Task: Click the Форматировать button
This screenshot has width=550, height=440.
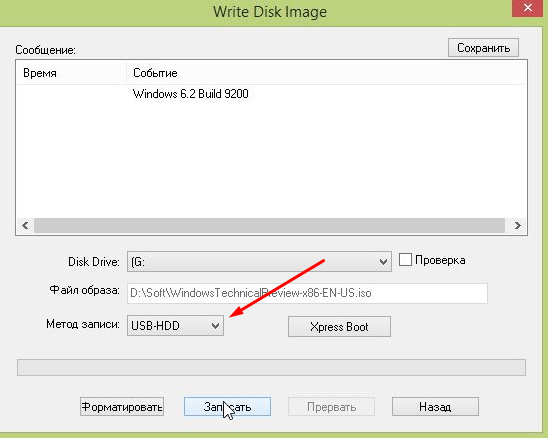Action: tap(122, 407)
